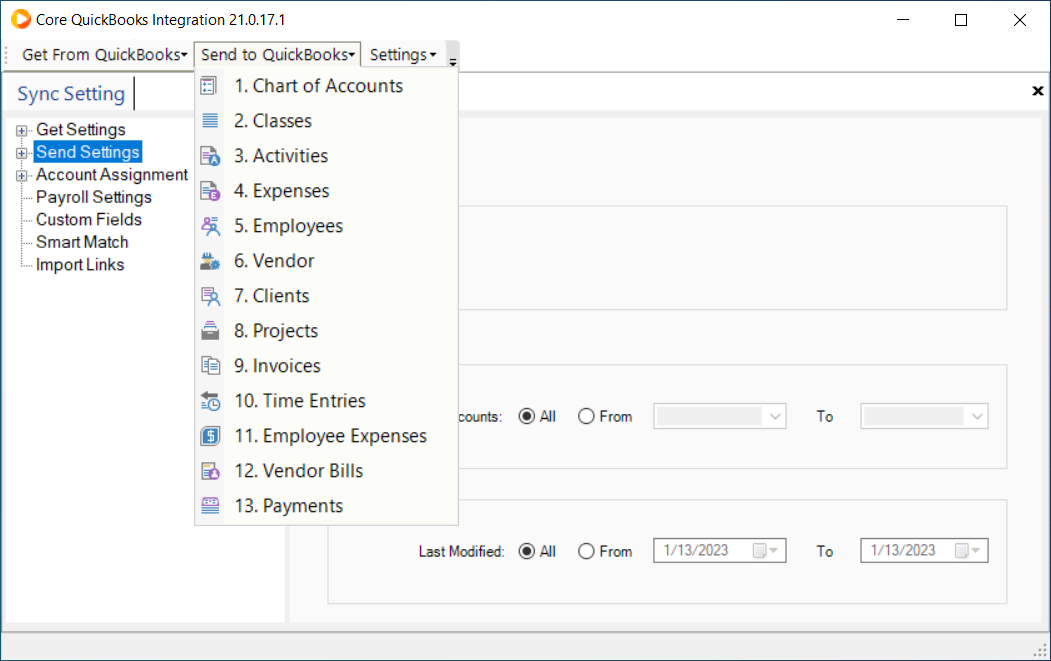Select All radio button for Last Modified

pos(528,551)
